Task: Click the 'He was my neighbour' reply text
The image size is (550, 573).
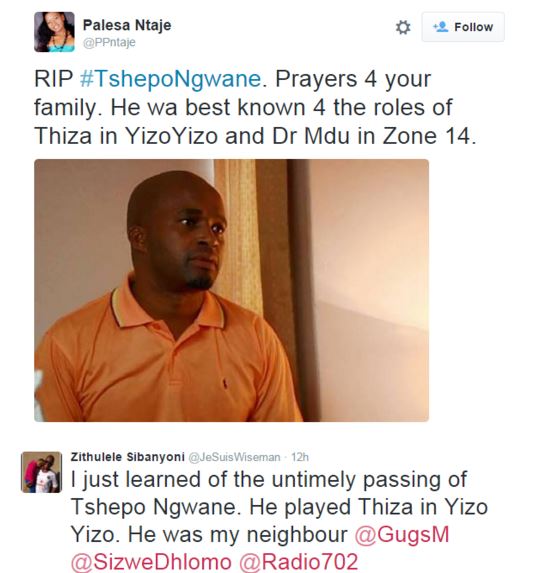Action: 238,535
